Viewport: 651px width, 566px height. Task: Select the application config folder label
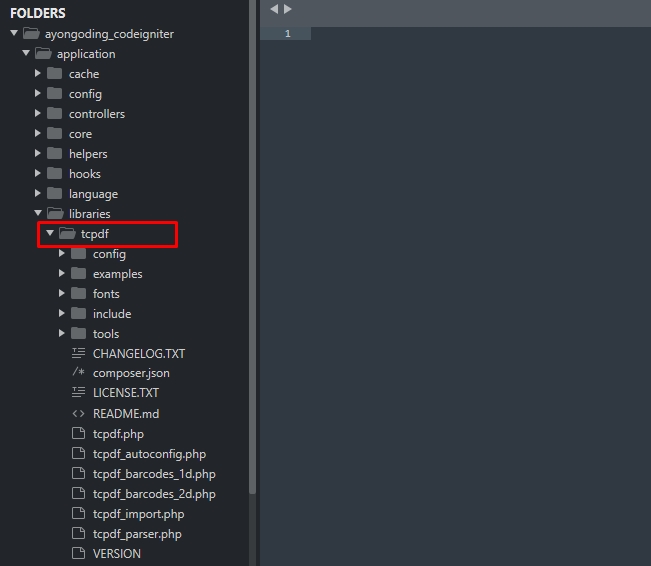[85, 94]
